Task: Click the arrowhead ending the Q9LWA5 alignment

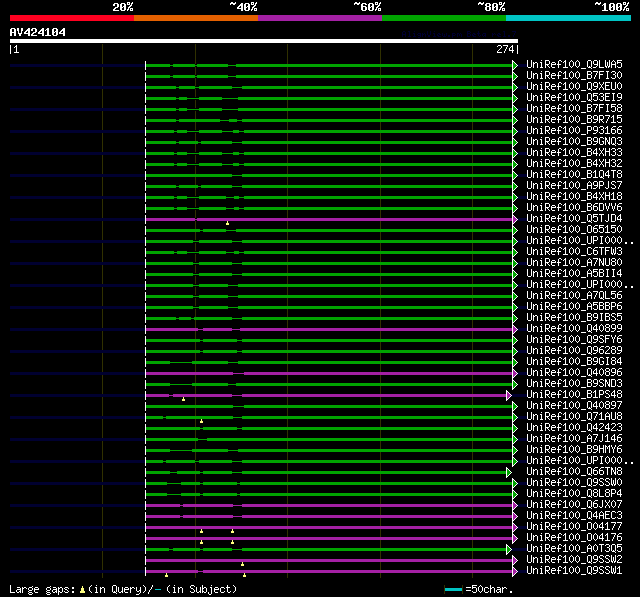Action: tap(515, 65)
